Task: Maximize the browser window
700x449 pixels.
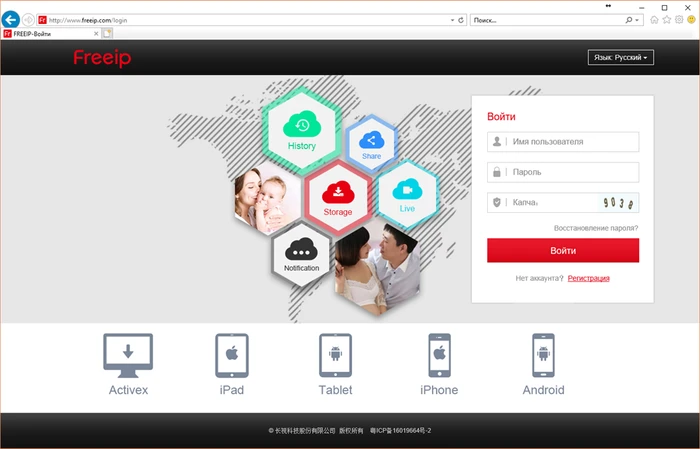Action: (x=665, y=7)
